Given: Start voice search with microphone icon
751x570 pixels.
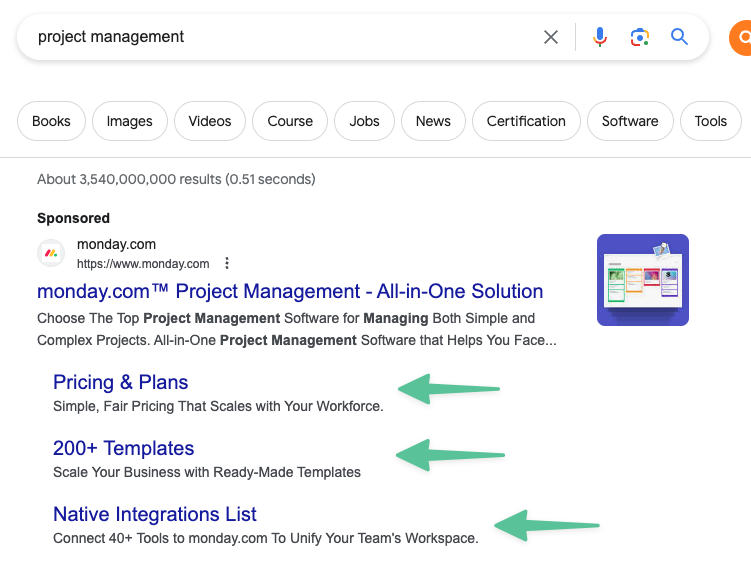Looking at the screenshot, I should point(600,37).
